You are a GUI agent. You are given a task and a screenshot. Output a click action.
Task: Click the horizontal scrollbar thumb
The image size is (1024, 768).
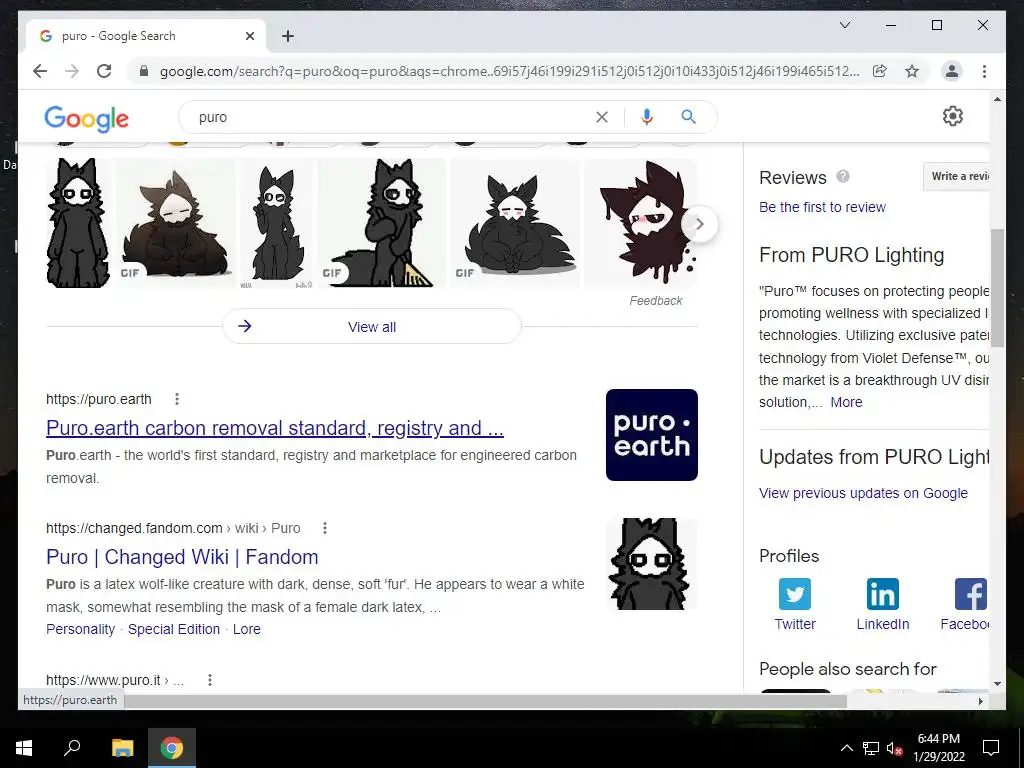pos(485,701)
